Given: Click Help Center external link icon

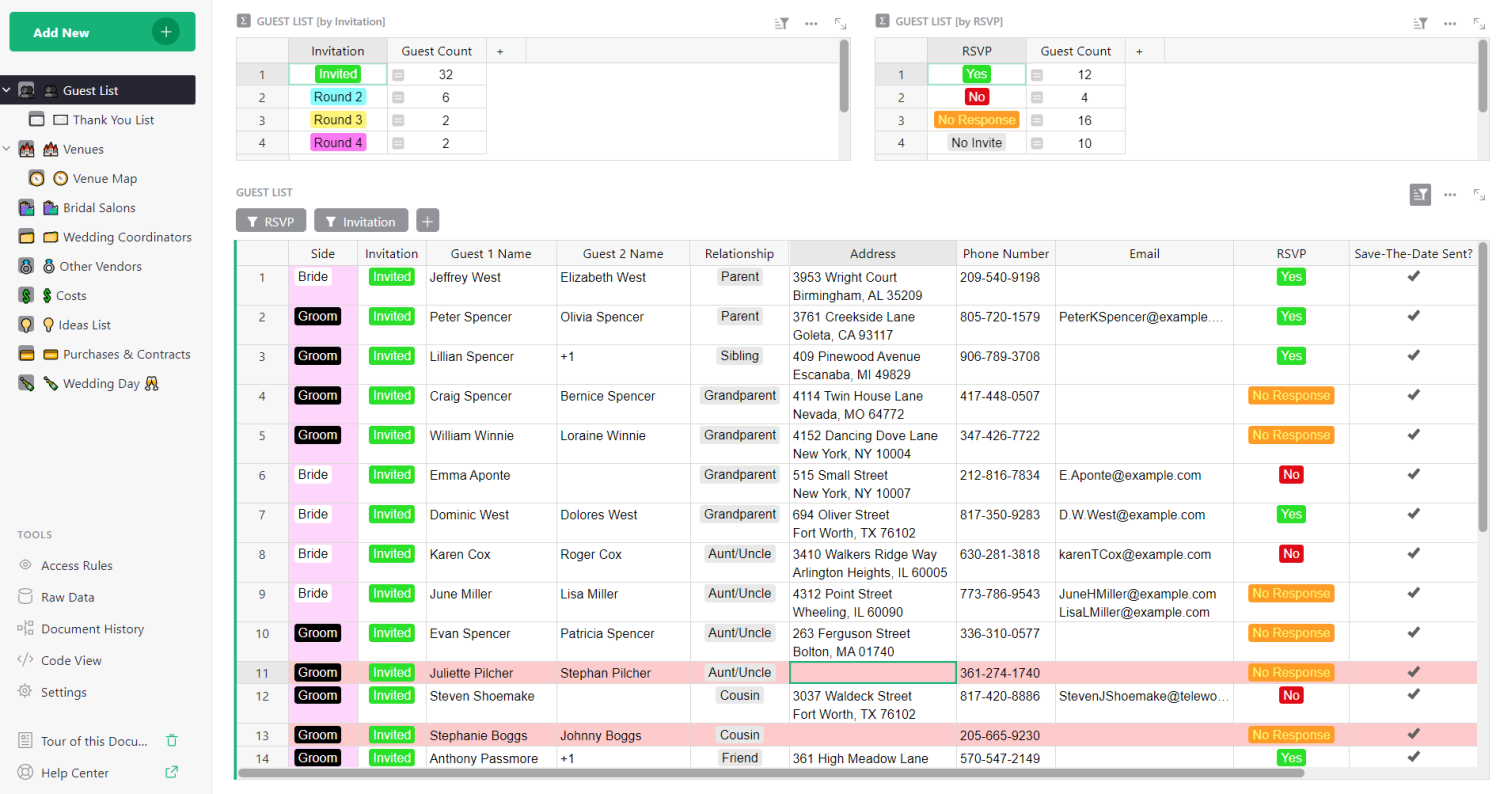Looking at the screenshot, I should point(171,772).
